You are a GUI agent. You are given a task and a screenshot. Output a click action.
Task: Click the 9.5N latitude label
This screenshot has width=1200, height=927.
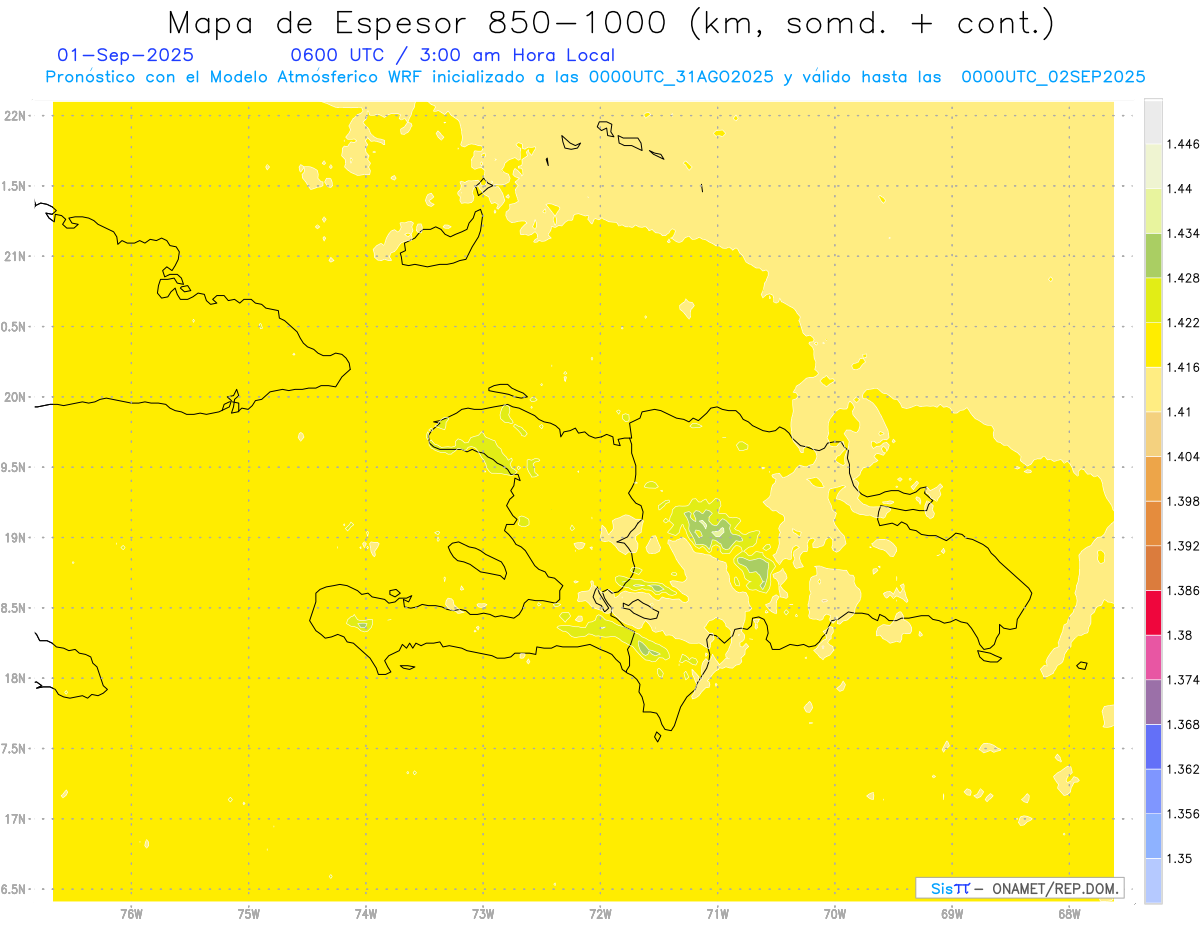click(15, 468)
